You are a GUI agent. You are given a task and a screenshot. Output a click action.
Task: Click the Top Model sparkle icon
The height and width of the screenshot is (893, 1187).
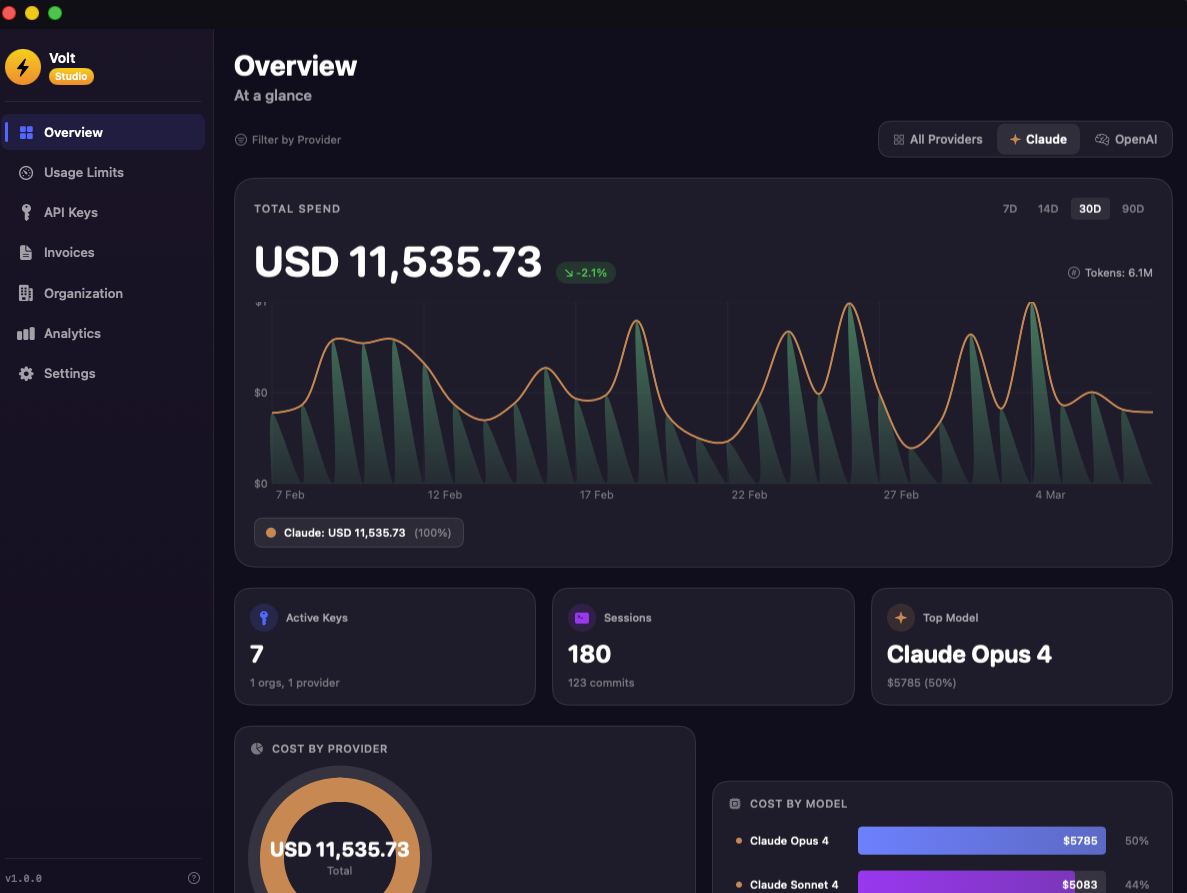[x=900, y=618]
